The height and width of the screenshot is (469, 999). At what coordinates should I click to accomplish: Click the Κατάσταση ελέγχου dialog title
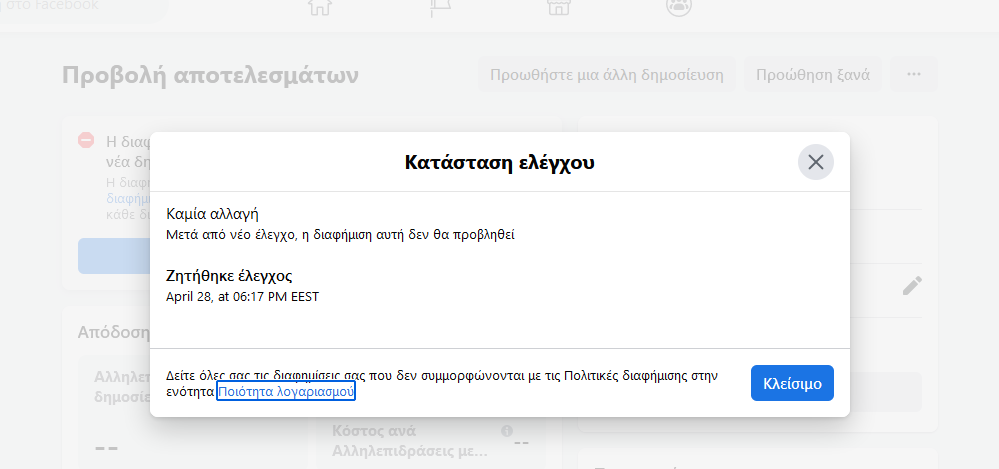499,162
